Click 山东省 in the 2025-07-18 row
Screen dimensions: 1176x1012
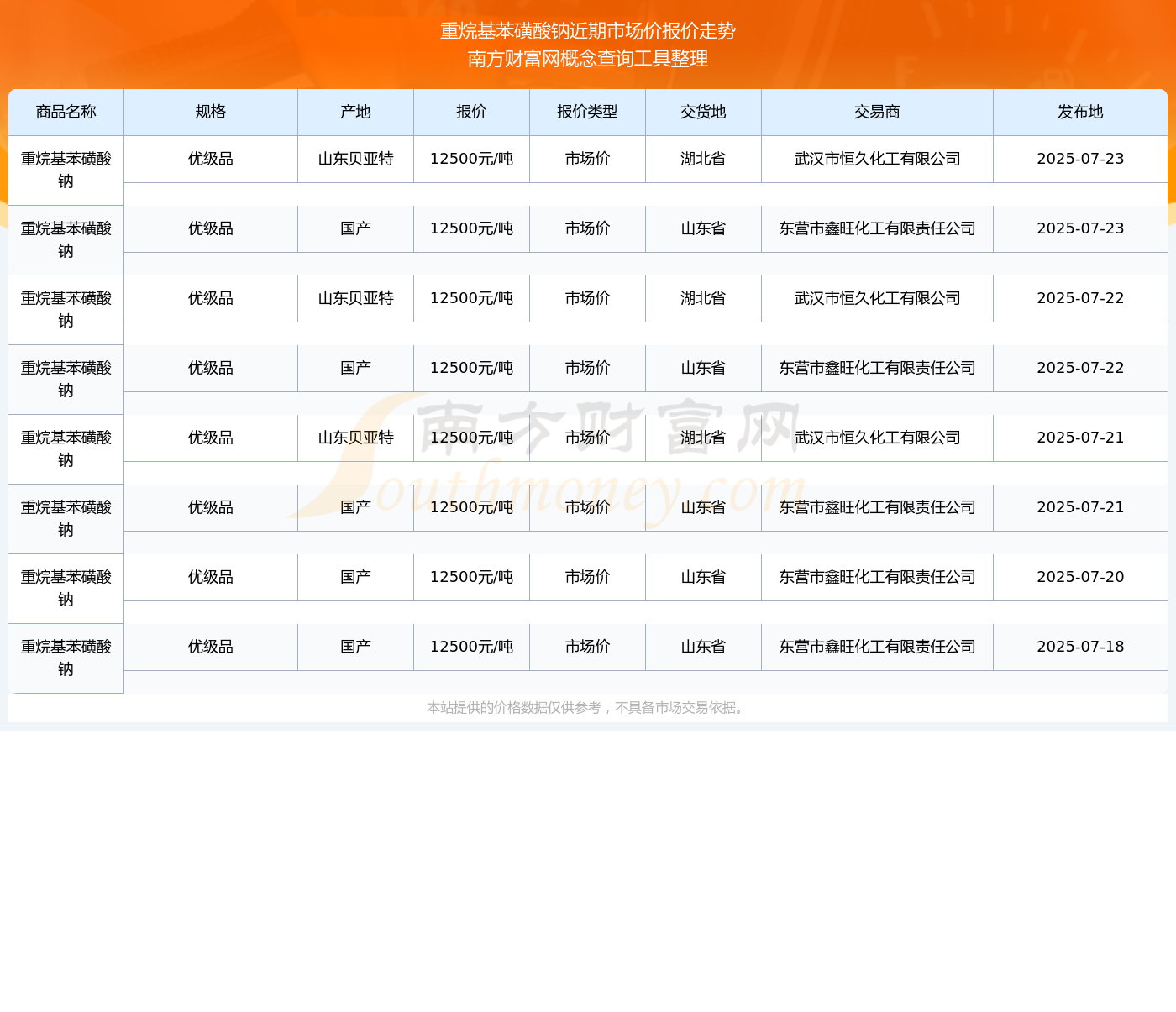point(704,647)
